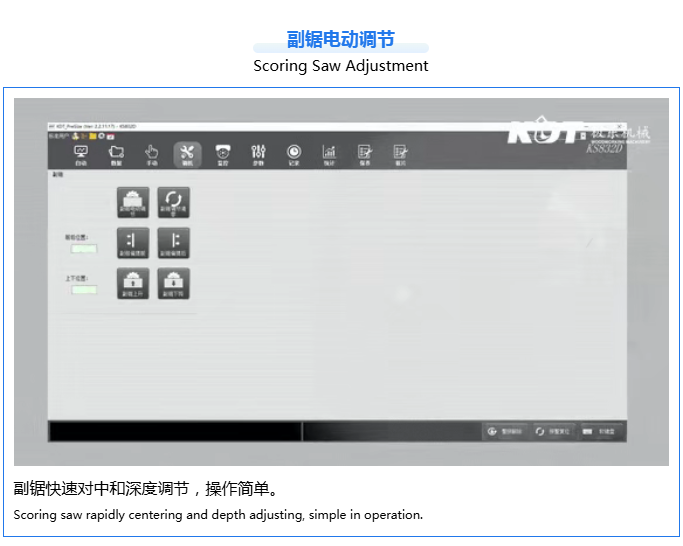Select the Manual hand icon
Viewport: 683px width, 546px height.
click(x=151, y=153)
